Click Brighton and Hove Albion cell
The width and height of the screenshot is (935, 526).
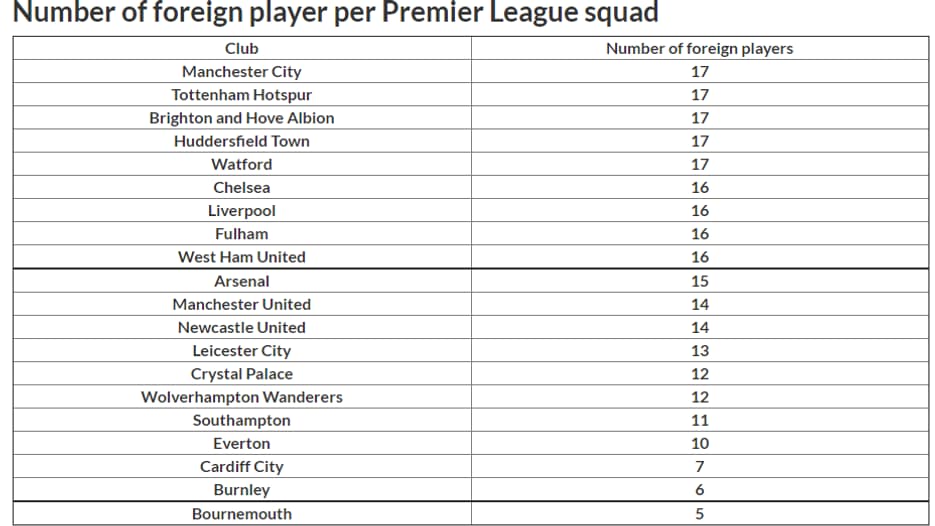coord(242,118)
